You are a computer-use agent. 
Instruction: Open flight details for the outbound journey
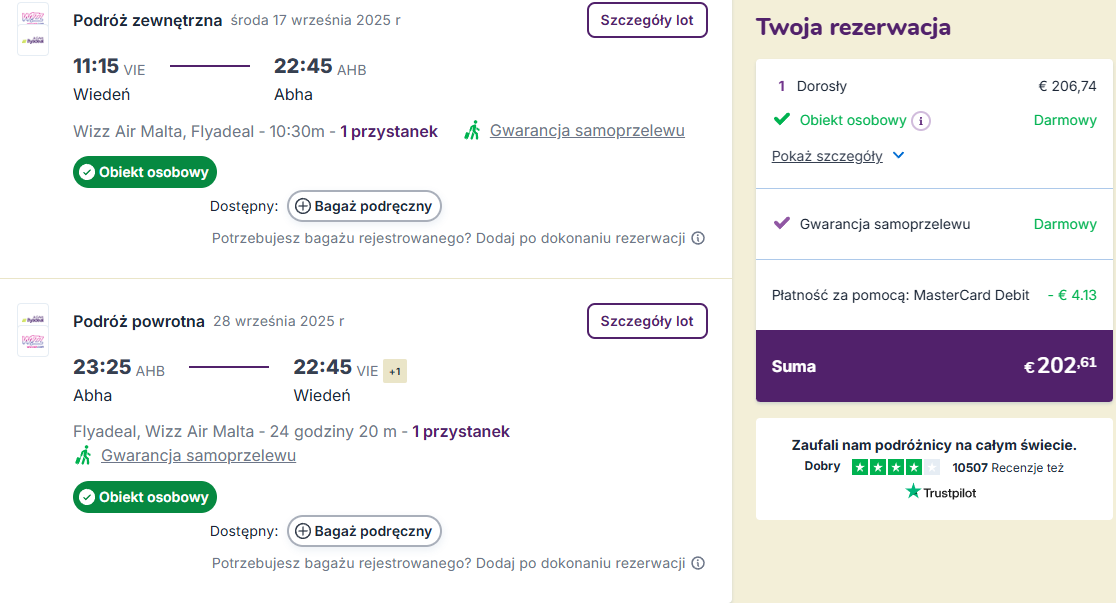(x=647, y=20)
